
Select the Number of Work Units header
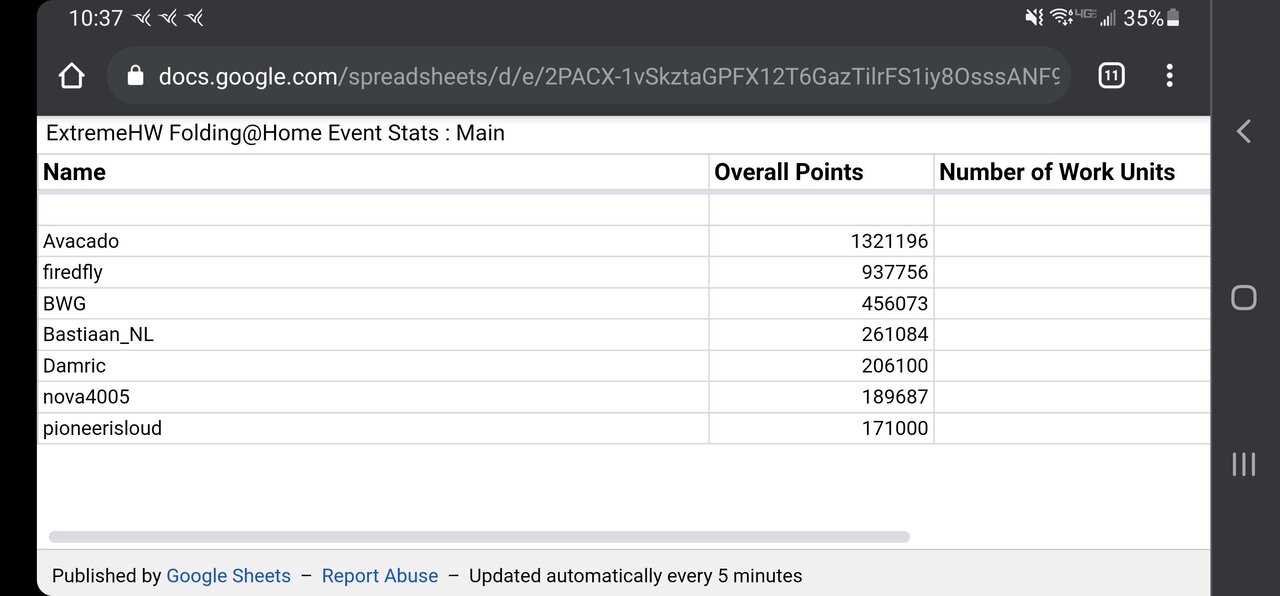click(1056, 171)
